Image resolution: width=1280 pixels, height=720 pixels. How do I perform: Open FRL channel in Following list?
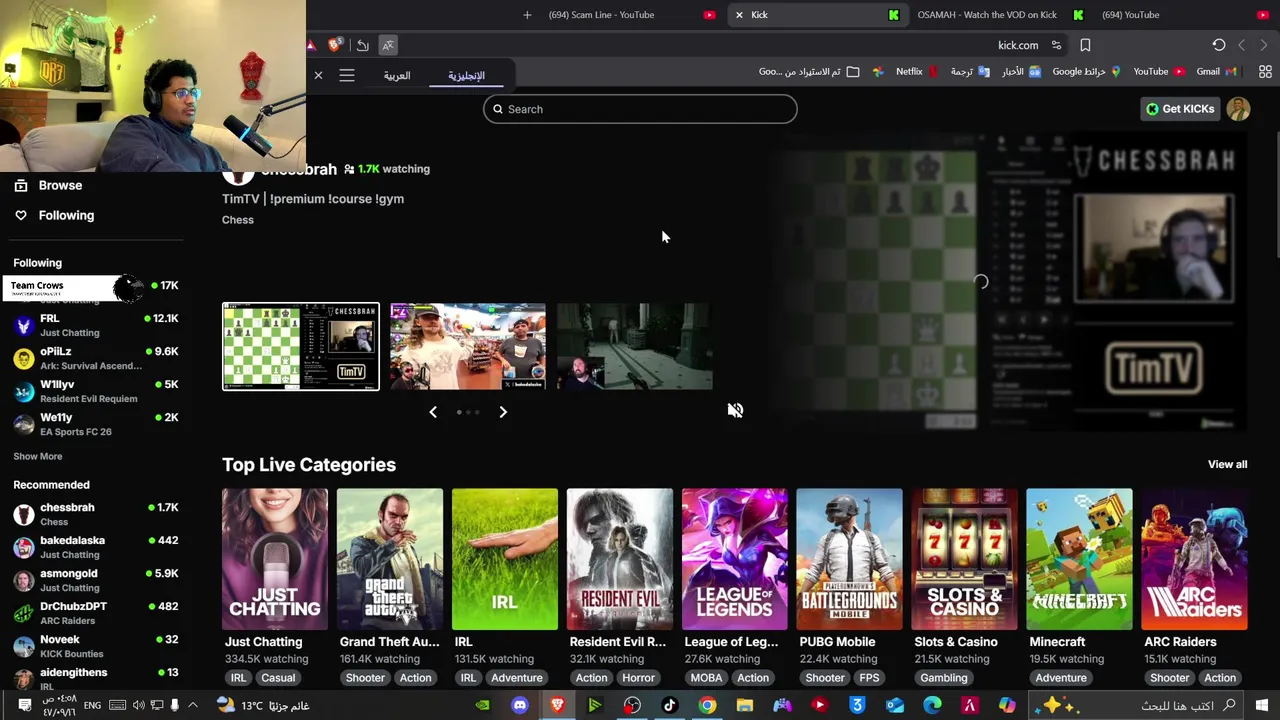click(x=95, y=325)
